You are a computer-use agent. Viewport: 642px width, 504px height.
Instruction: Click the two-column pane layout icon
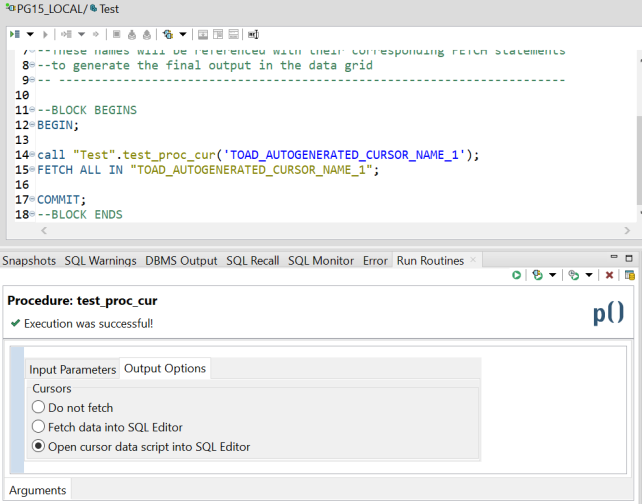pos(218,34)
